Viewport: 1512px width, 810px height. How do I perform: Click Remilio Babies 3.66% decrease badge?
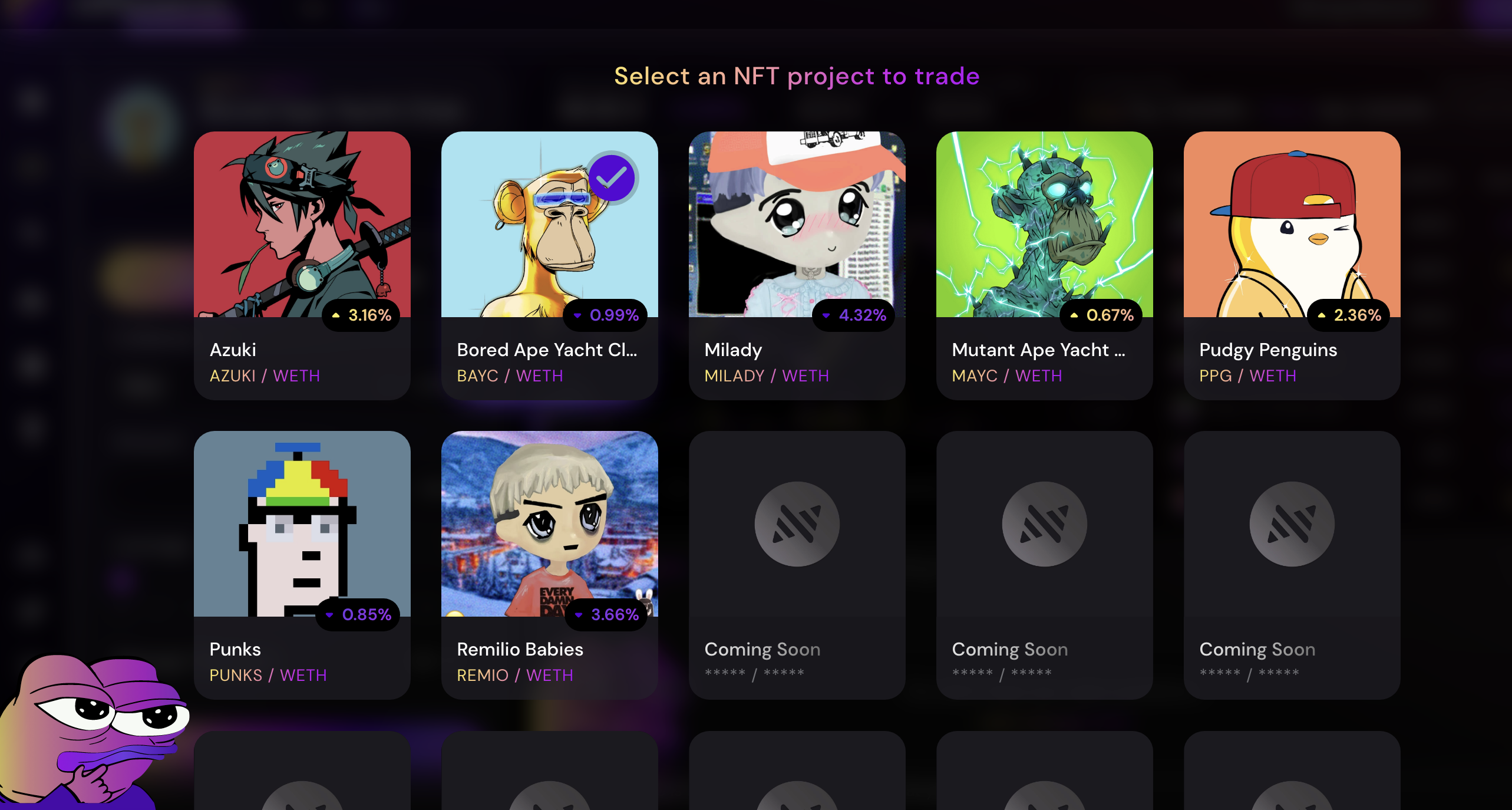607,615
